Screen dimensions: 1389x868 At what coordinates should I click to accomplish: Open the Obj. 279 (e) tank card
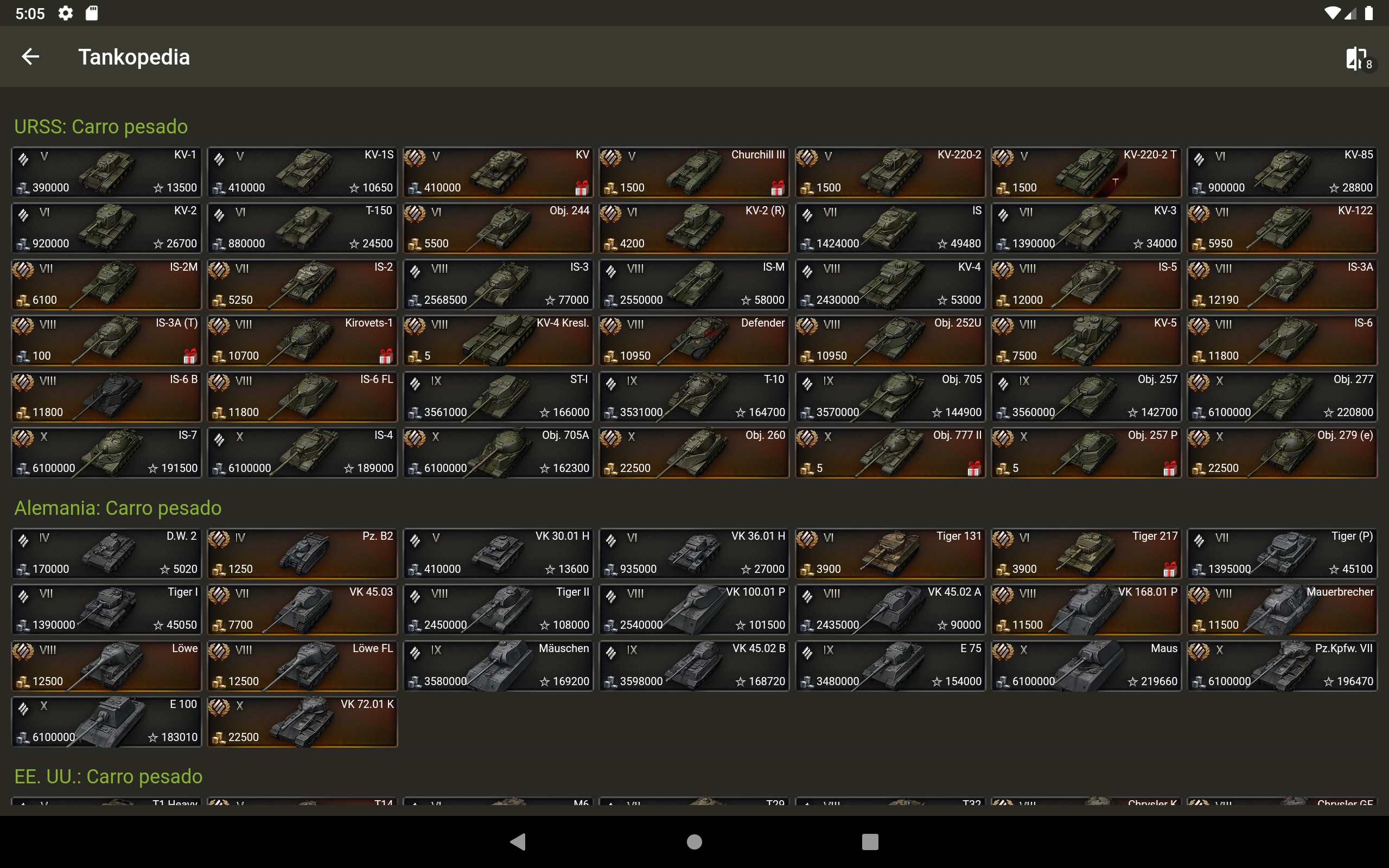[x=1282, y=452]
